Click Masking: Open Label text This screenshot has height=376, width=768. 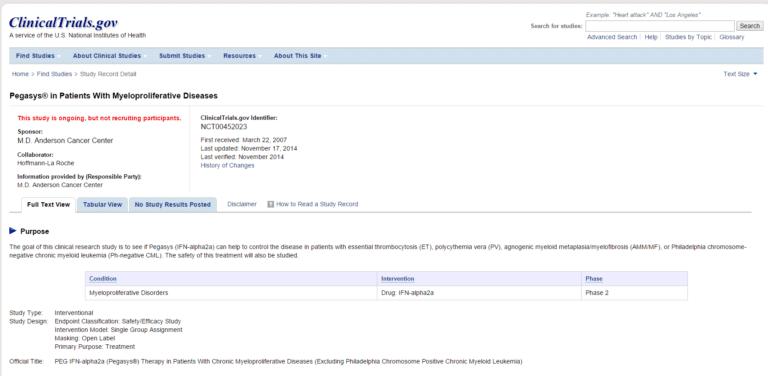pyautogui.click(x=85, y=338)
